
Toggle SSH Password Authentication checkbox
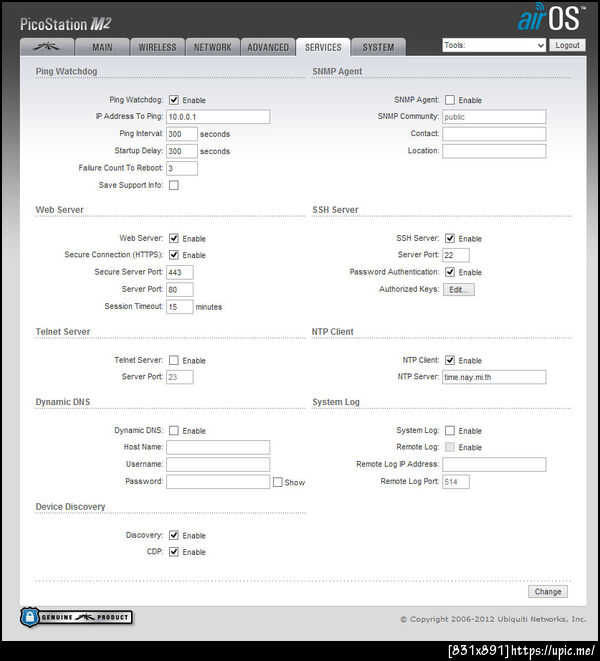(x=450, y=272)
